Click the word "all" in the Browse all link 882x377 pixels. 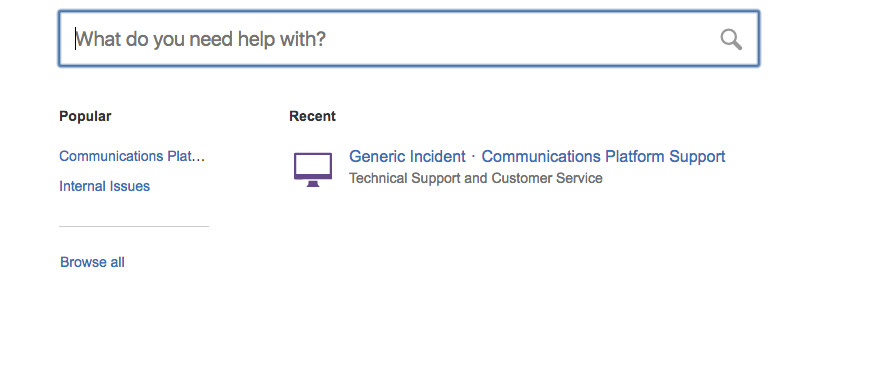(118, 262)
